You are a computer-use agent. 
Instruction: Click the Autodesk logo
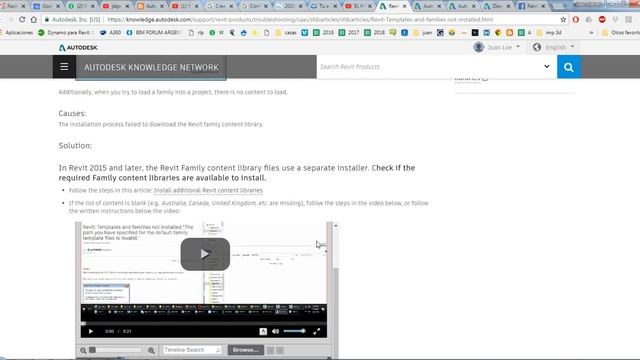coord(78,48)
